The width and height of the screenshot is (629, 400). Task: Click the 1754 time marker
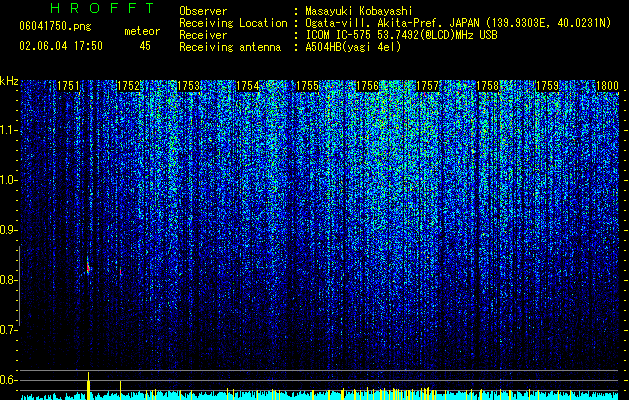[x=248, y=86]
